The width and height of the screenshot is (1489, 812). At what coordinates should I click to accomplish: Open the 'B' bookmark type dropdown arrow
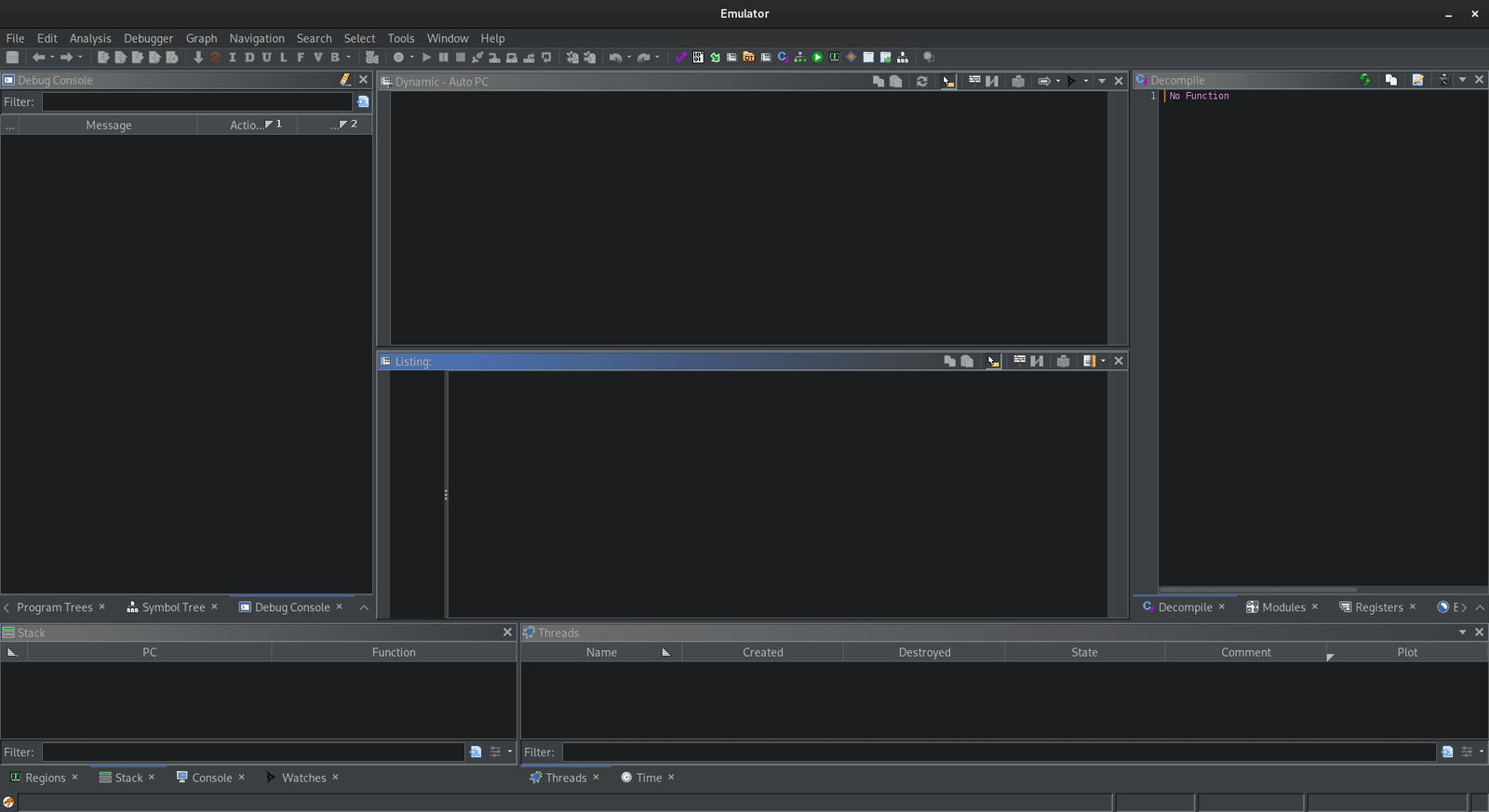tap(349, 58)
